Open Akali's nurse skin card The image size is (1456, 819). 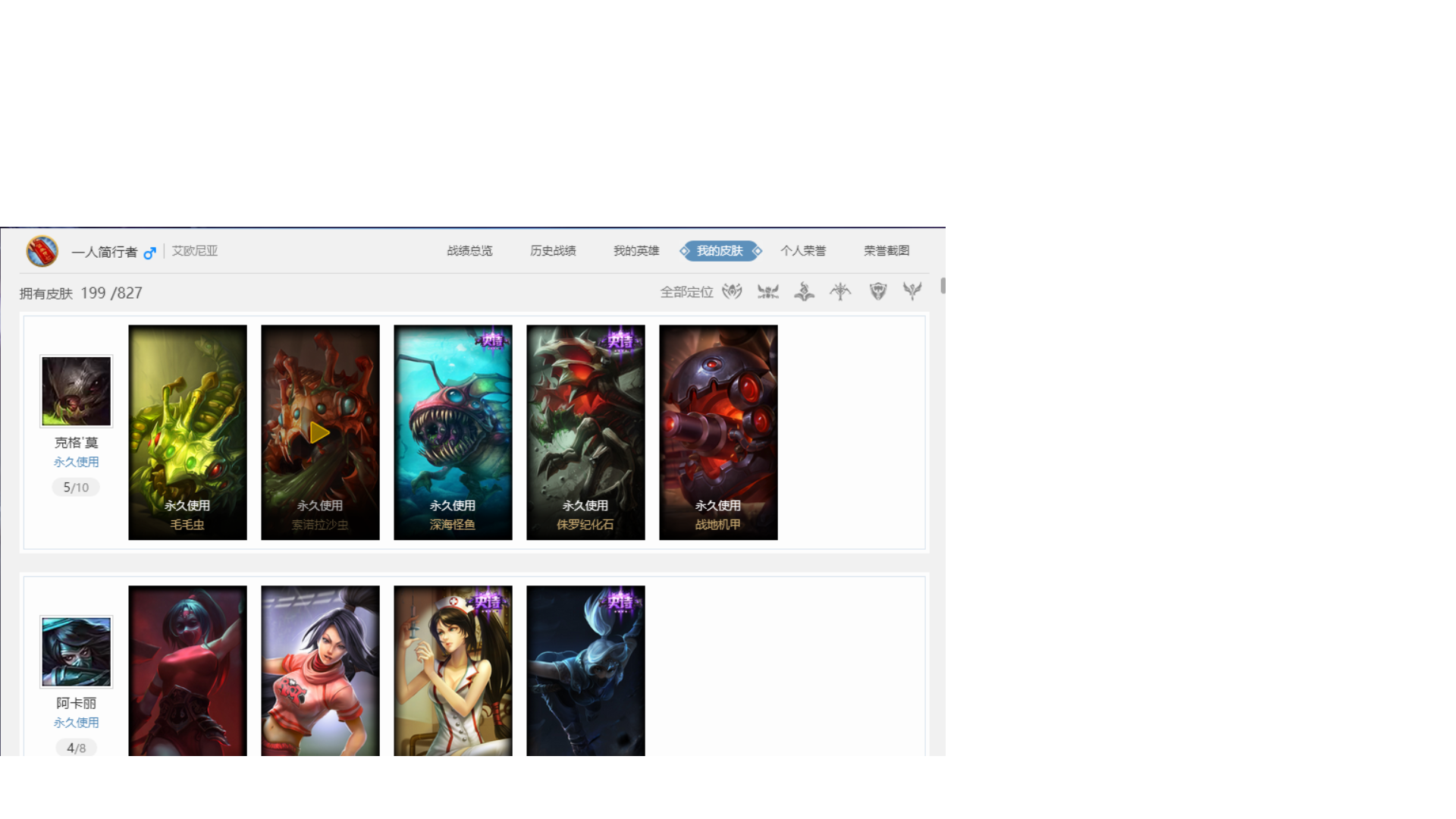pos(453,670)
